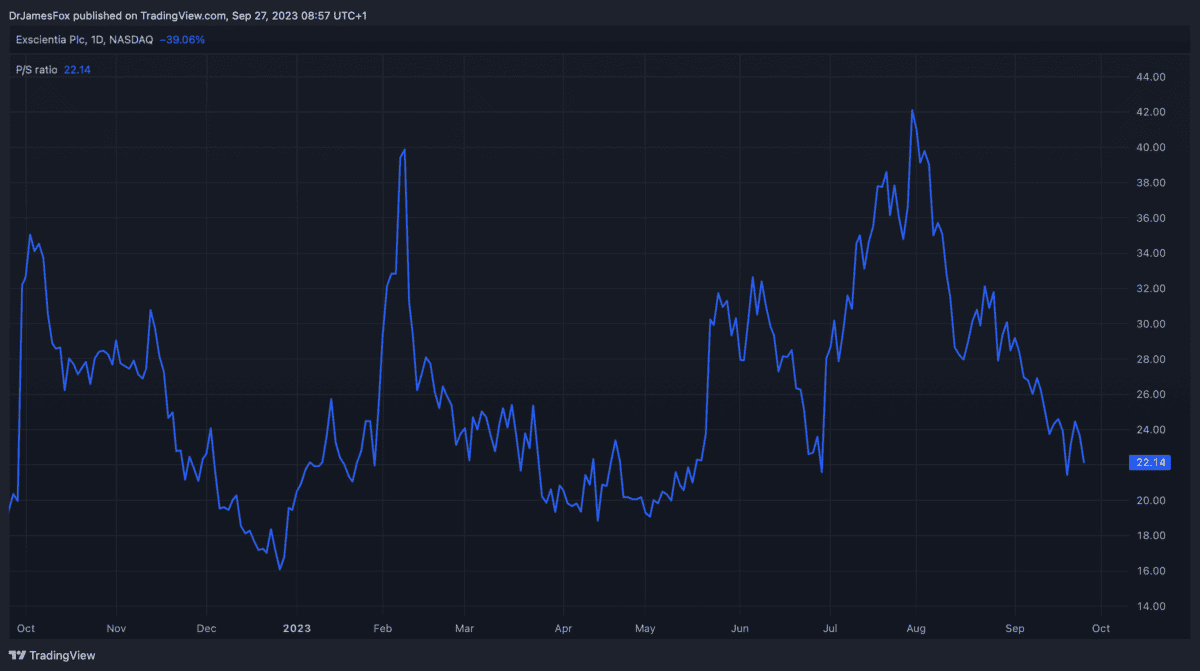Click the May label on time axis
Viewport: 1200px width, 671px height.
645,629
